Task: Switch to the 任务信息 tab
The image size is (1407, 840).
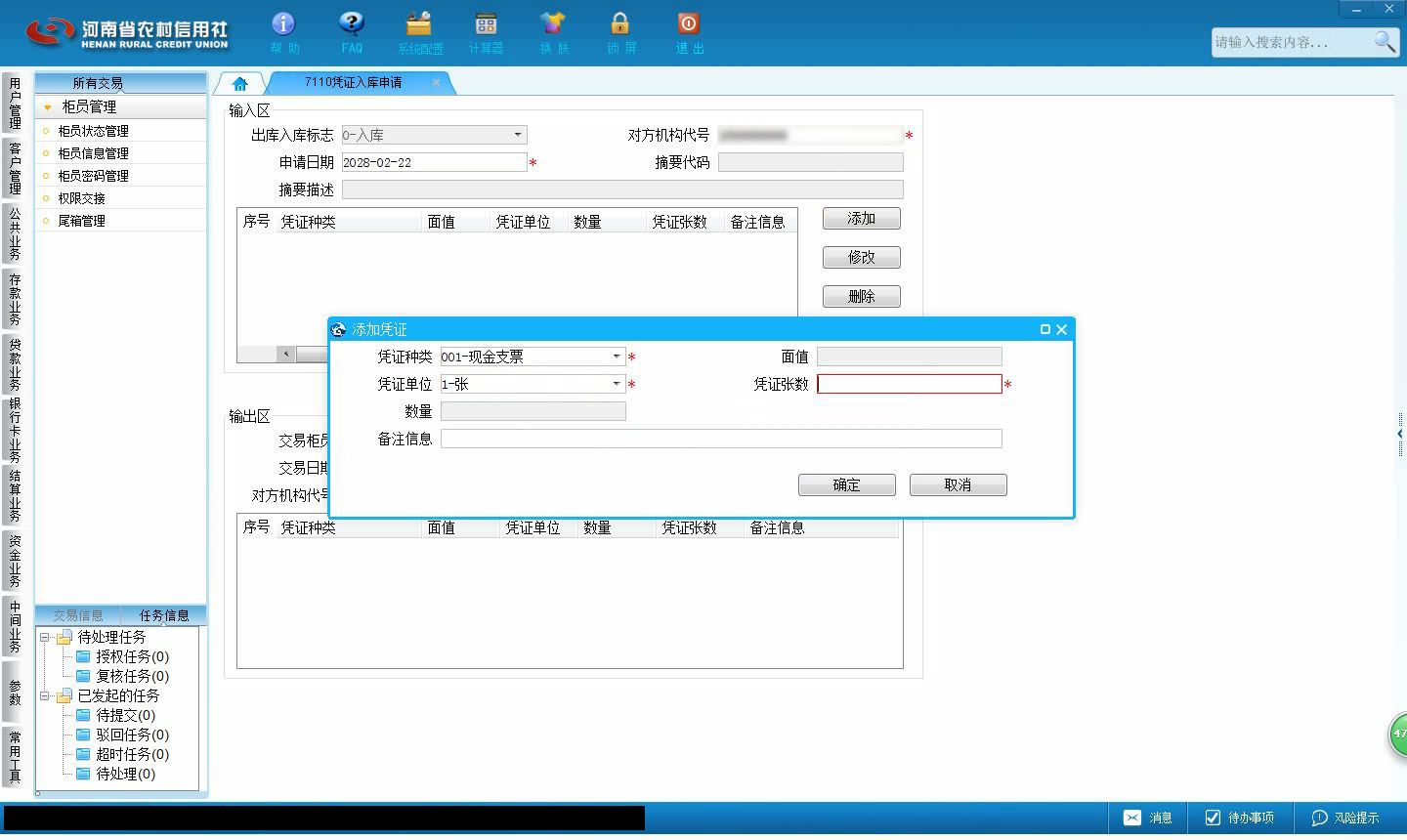Action: pyautogui.click(x=164, y=615)
